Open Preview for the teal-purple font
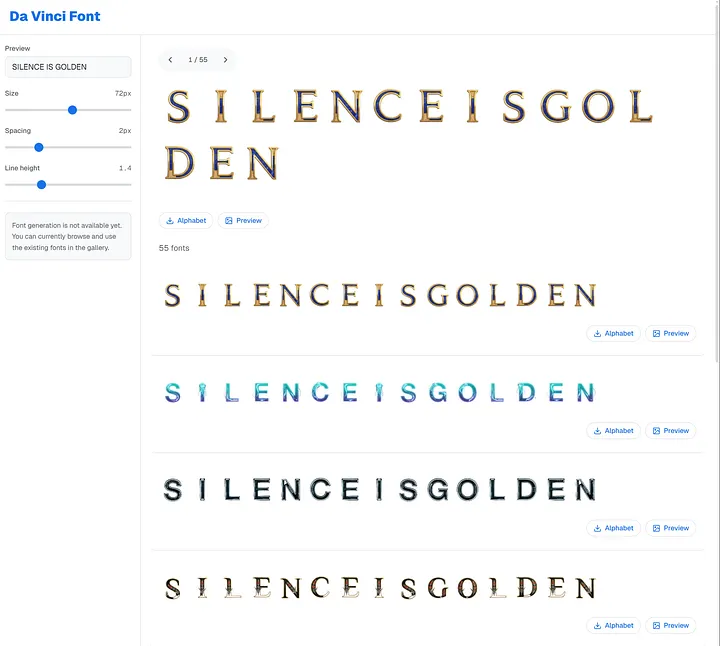 (670, 430)
